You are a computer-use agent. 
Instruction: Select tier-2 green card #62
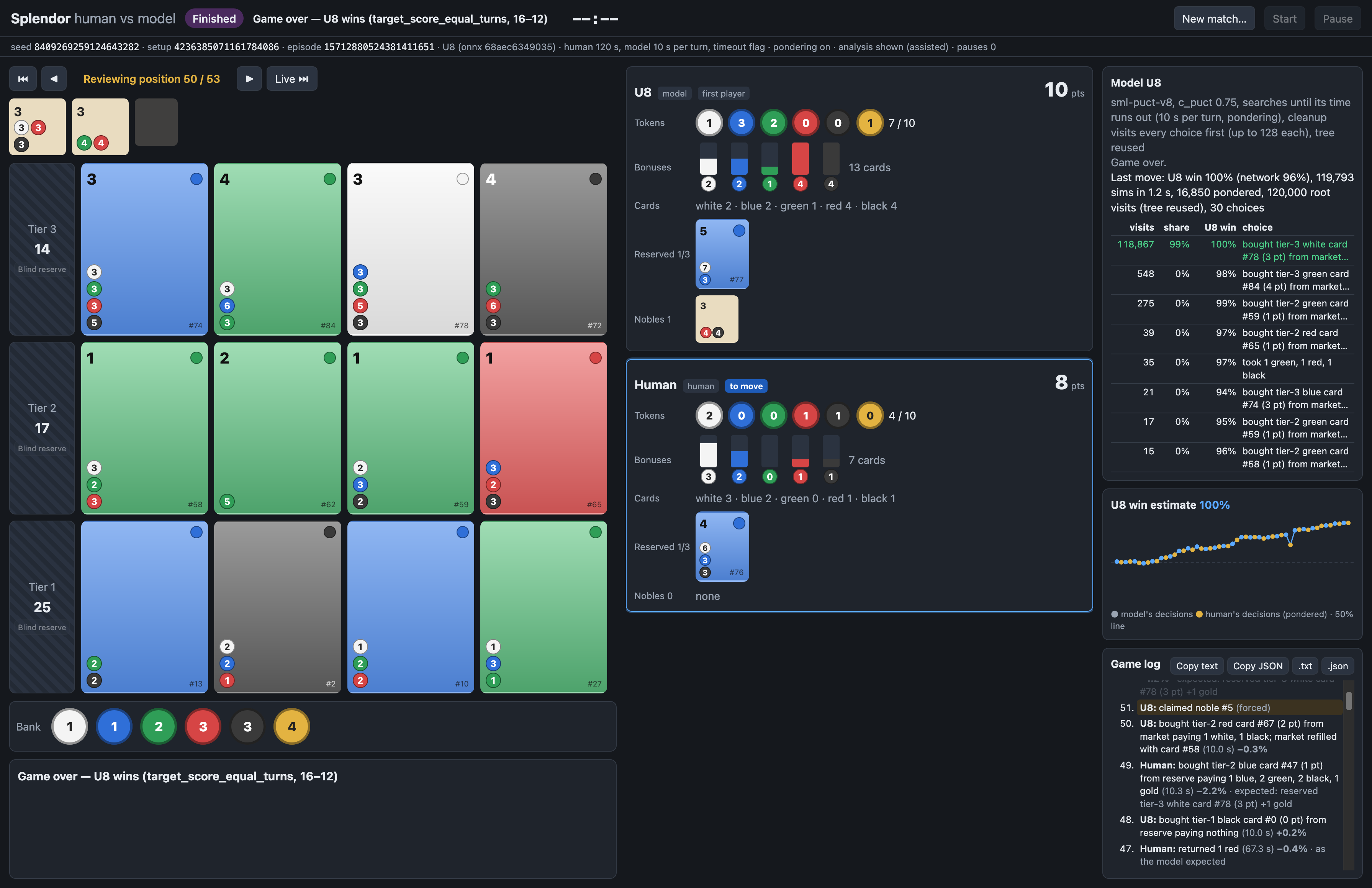tap(277, 428)
